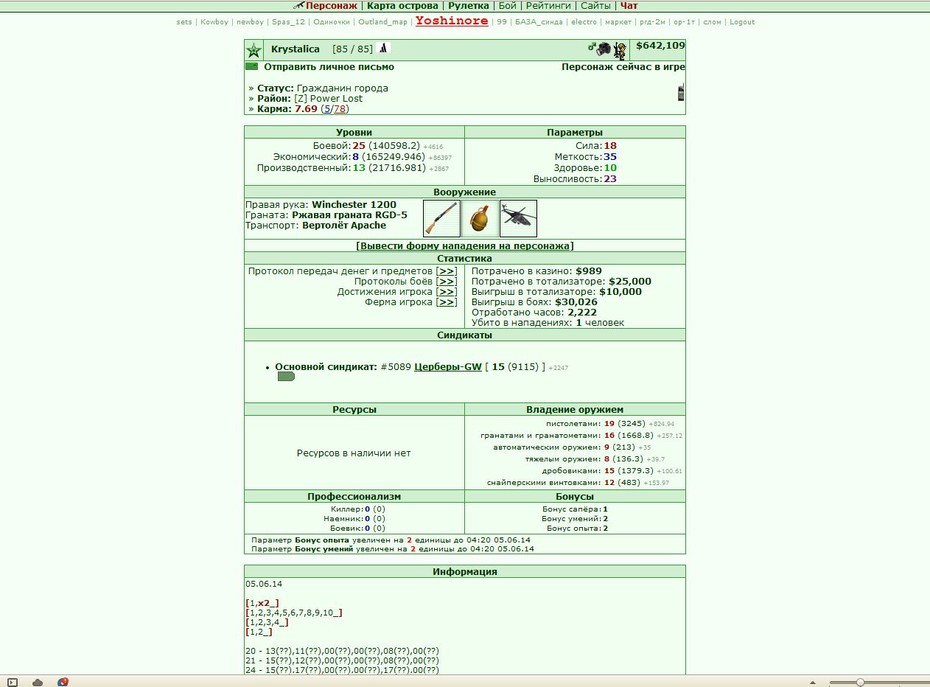Click Отправить личное письмо link
This screenshot has width=930, height=687.
(329, 67)
